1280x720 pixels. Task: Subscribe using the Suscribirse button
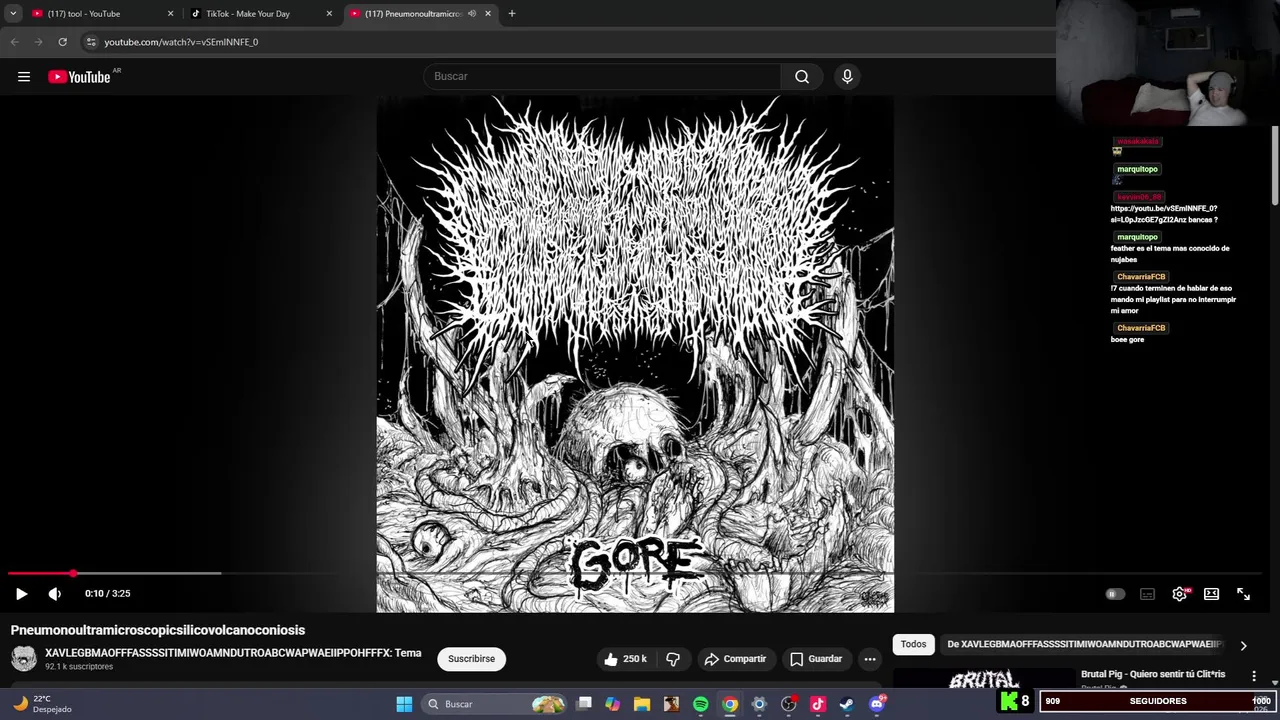pos(471,659)
